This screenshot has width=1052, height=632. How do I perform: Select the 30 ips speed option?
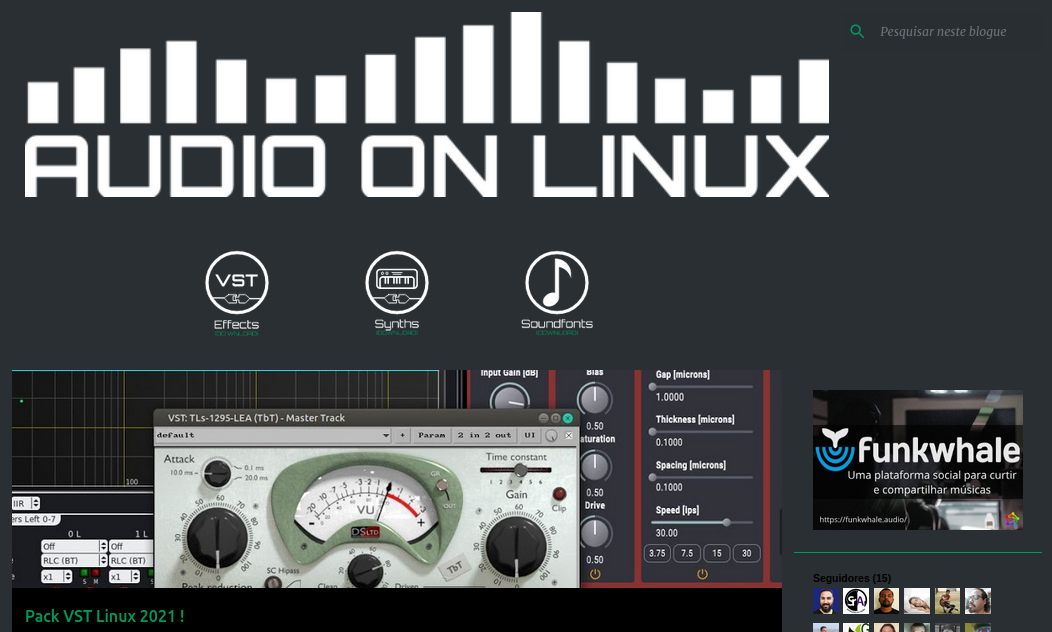(747, 554)
